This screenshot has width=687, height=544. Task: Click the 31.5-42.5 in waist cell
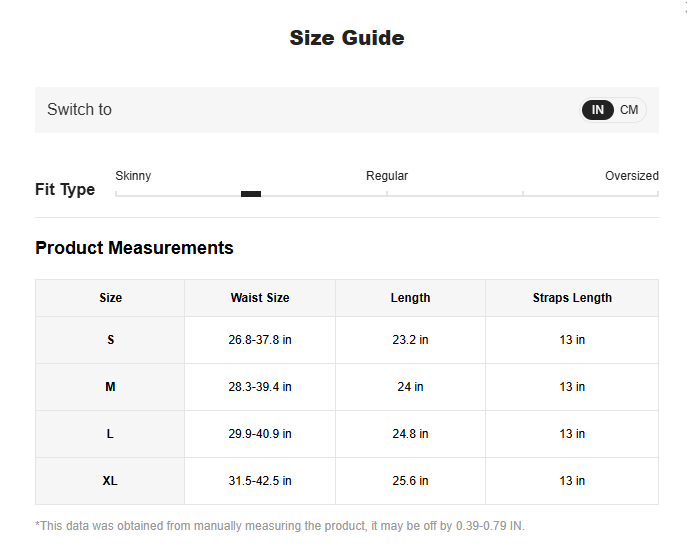pos(260,481)
